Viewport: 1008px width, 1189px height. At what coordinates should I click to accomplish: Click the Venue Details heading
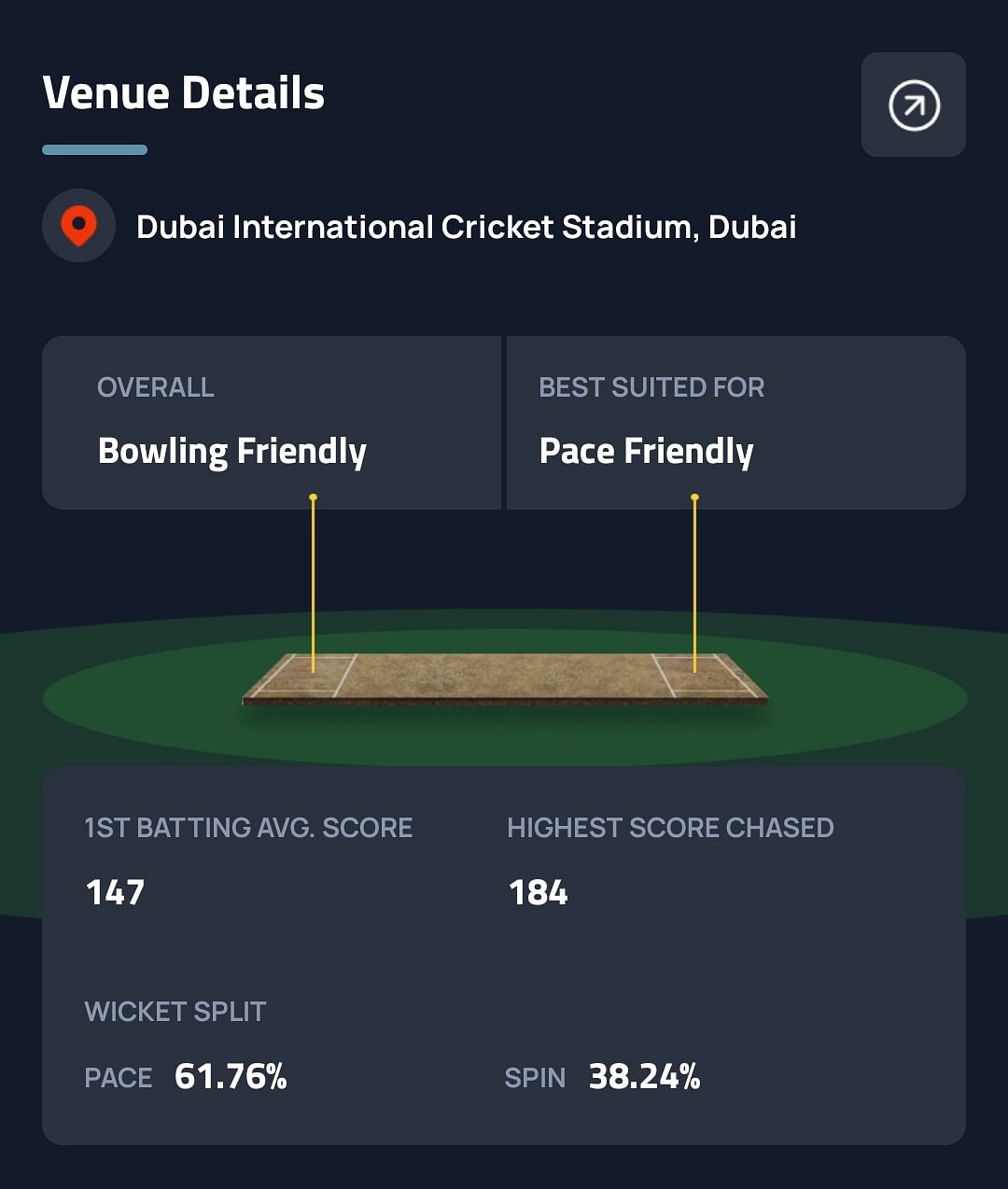[184, 93]
